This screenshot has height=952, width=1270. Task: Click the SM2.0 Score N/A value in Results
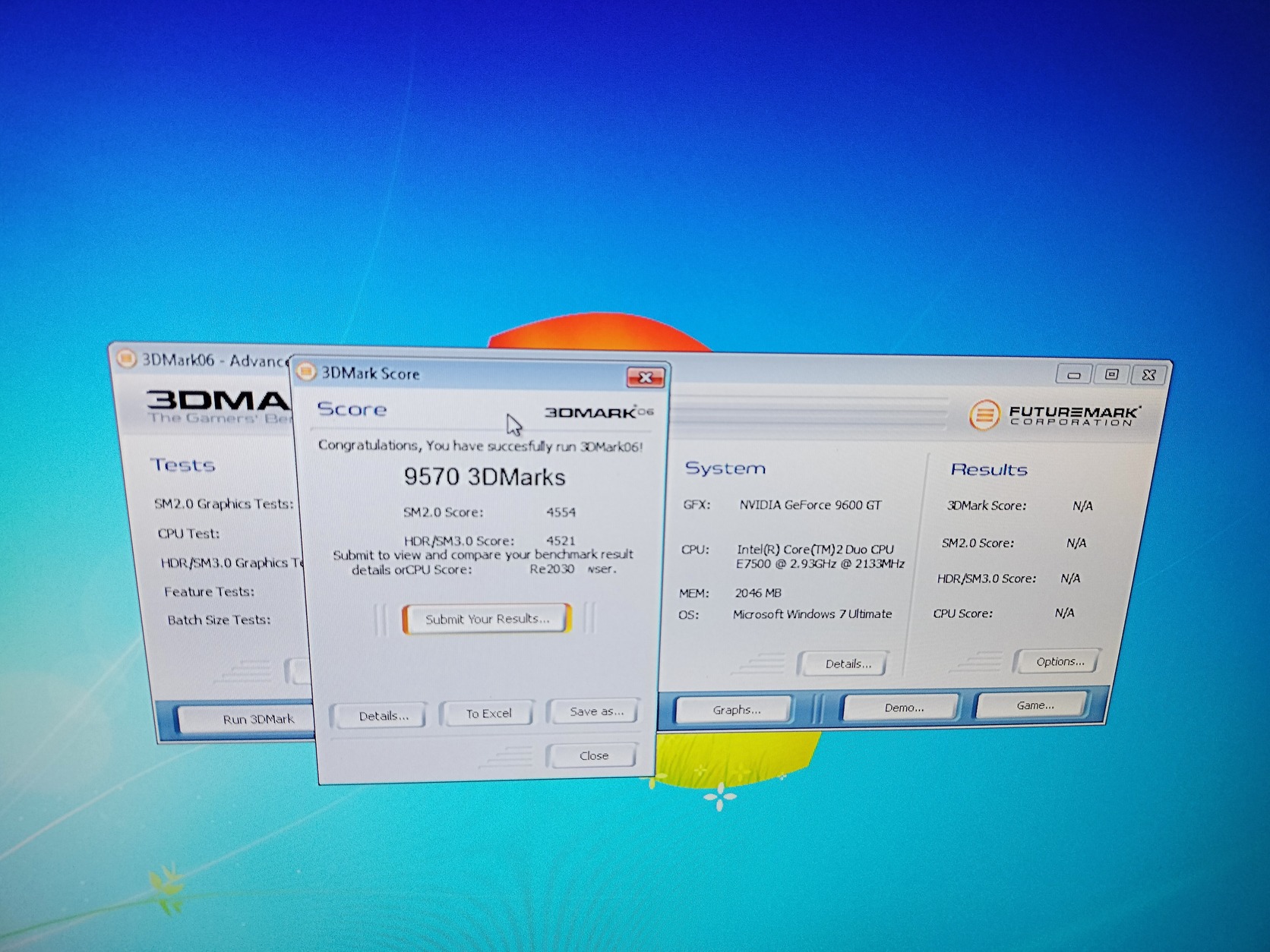(x=1076, y=543)
